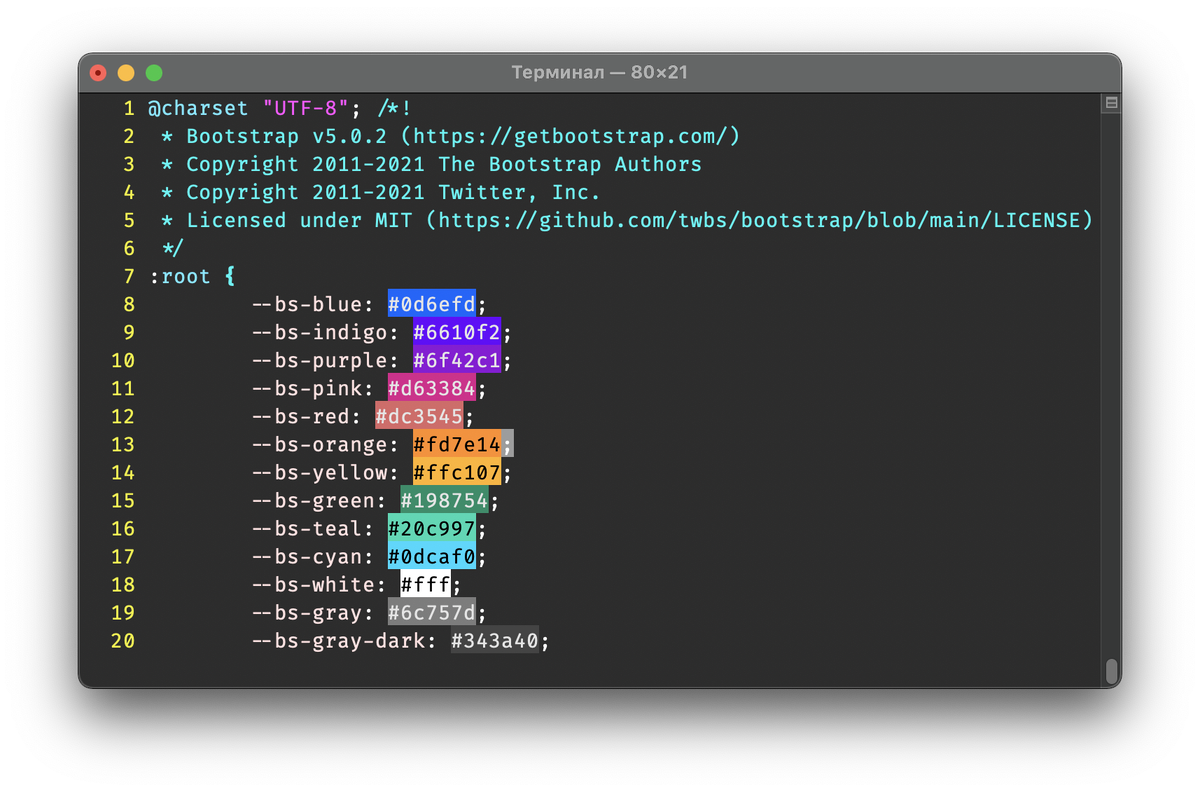Viewport: 1200px width, 792px height.
Task: Click the pink #d63384 color value
Action: tap(432, 388)
